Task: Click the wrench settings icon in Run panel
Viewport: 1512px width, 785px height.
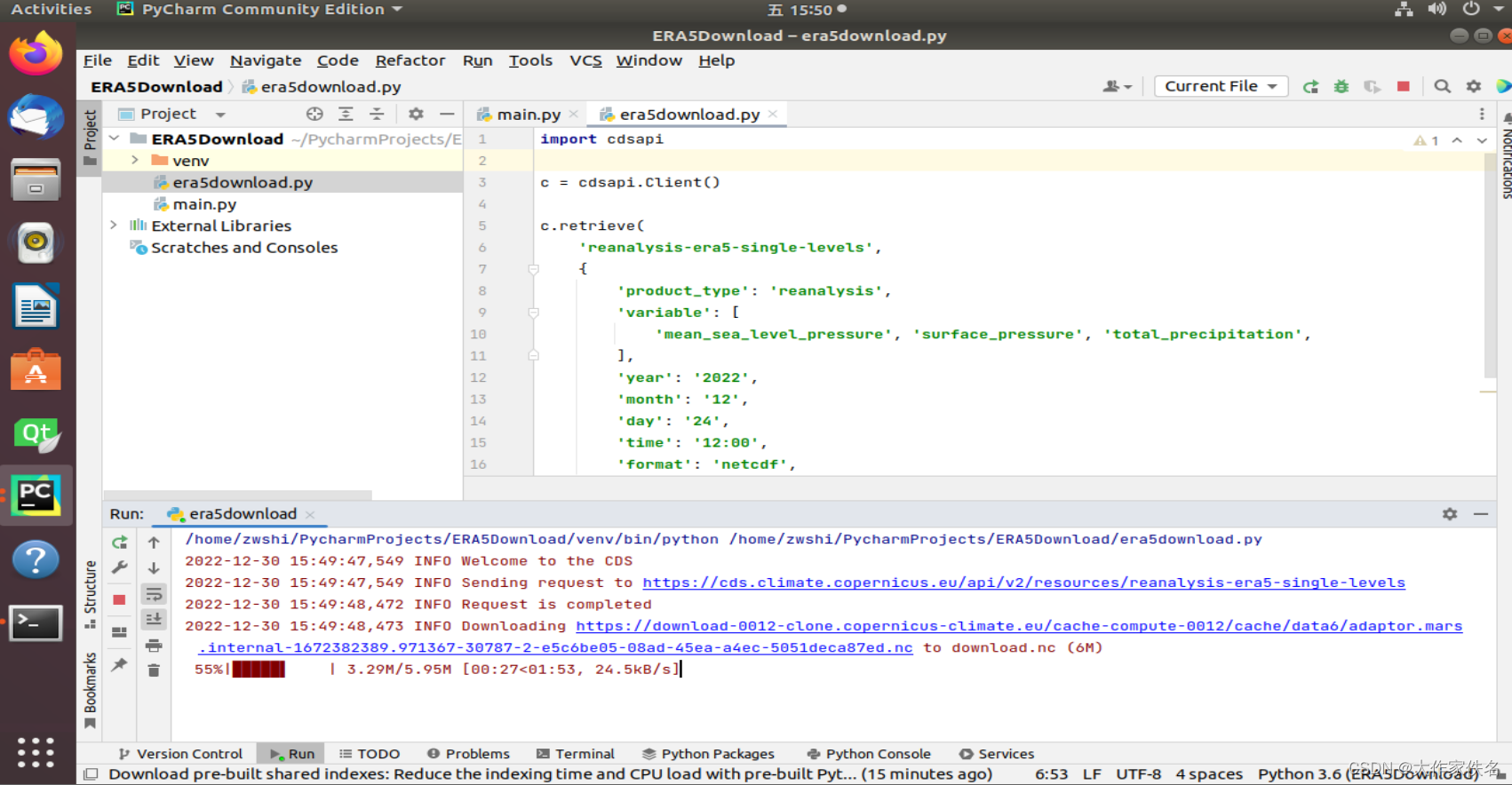Action: click(x=120, y=567)
